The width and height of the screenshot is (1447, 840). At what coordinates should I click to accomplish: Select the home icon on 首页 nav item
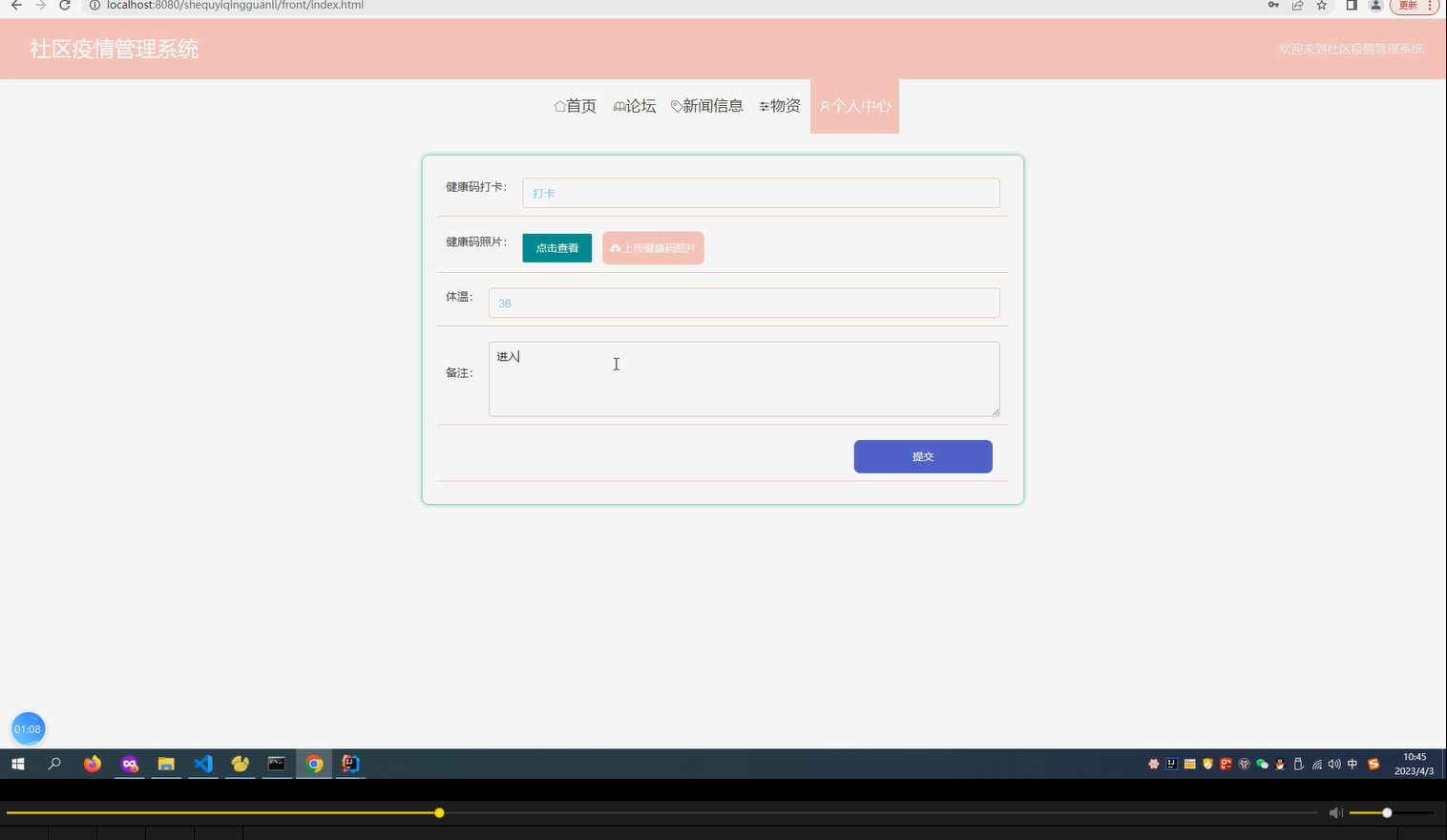(560, 106)
